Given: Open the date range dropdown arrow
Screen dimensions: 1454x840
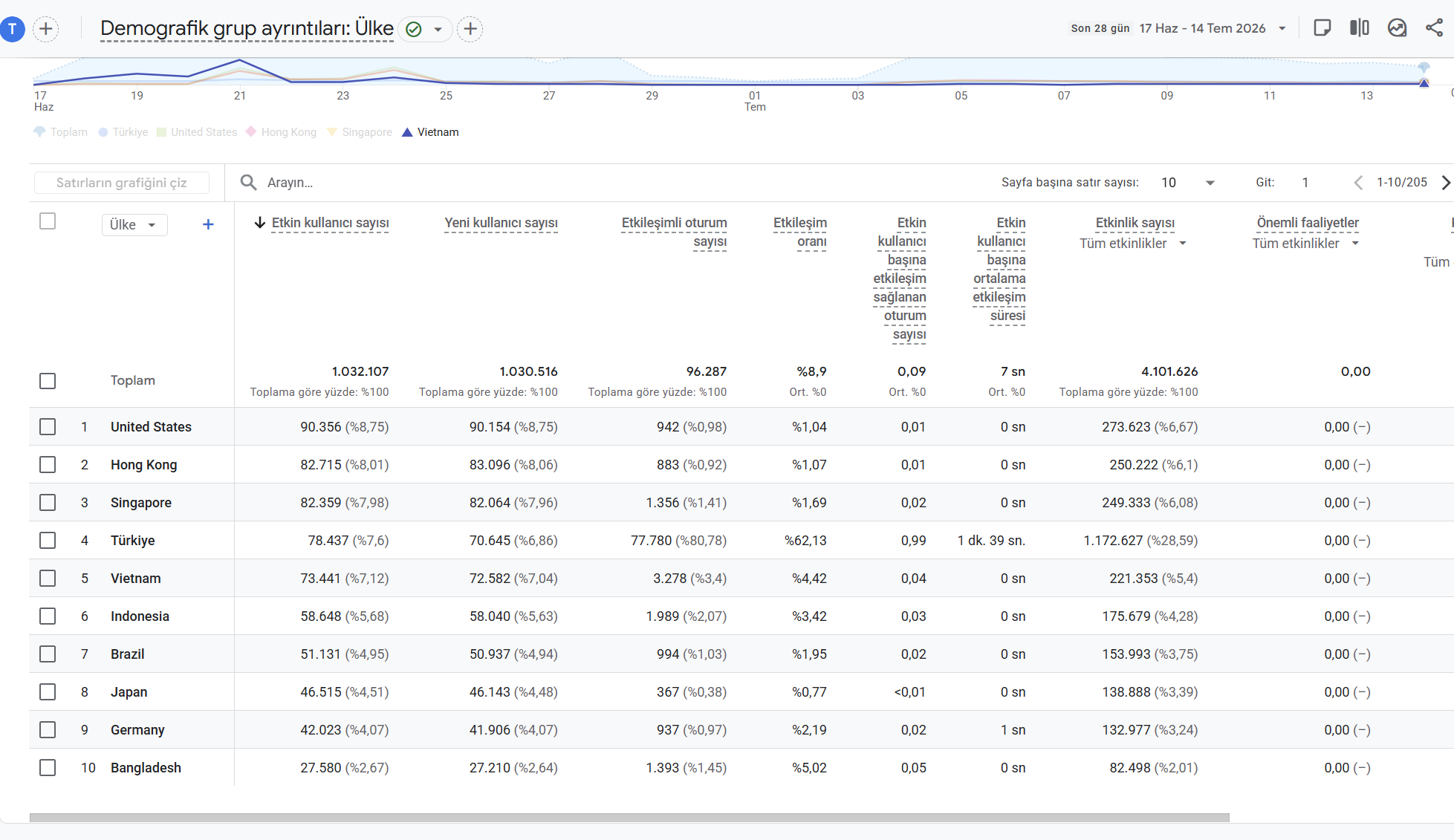Looking at the screenshot, I should pyautogui.click(x=1282, y=28).
